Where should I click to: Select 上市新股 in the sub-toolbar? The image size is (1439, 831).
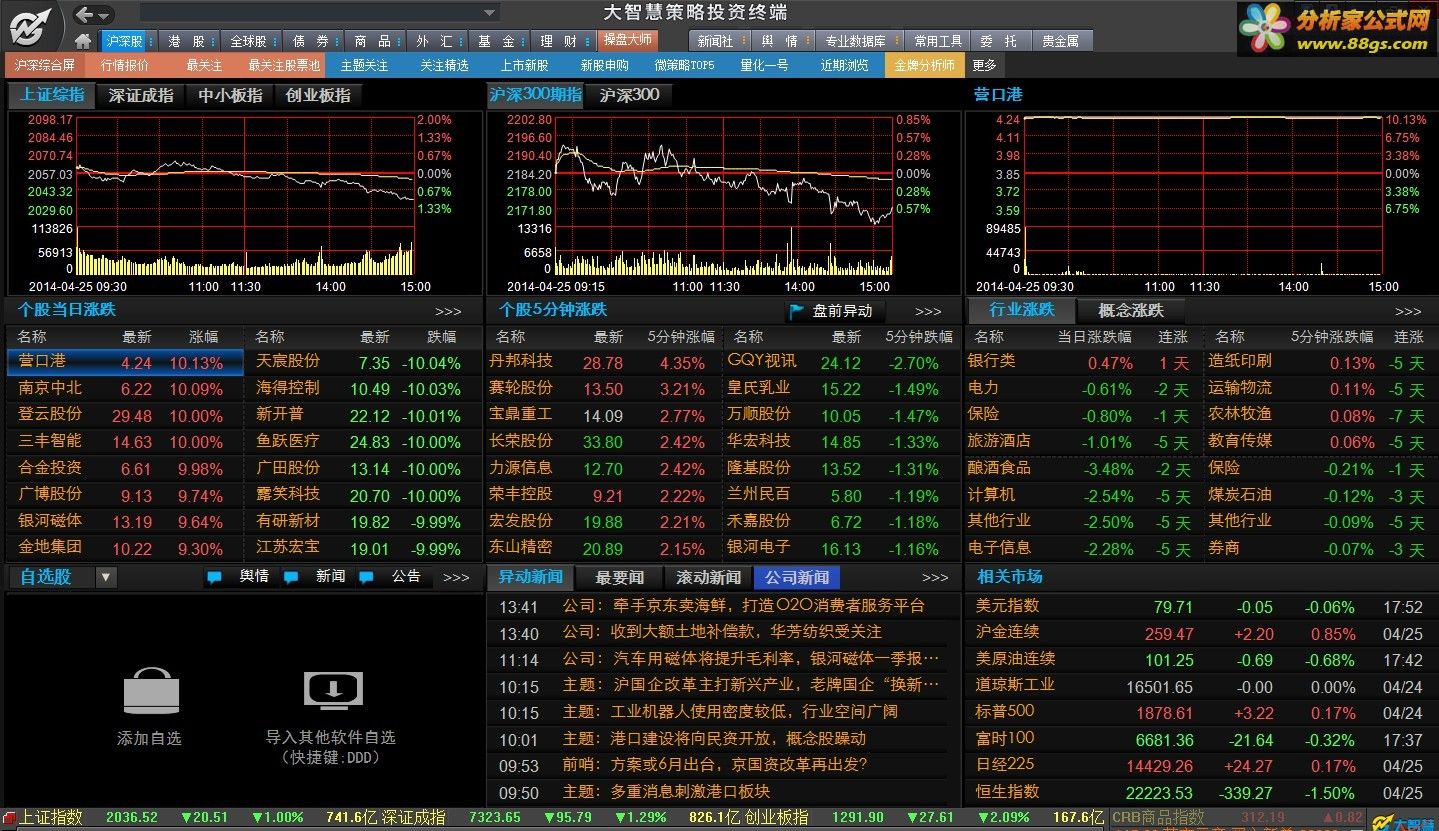click(x=525, y=66)
